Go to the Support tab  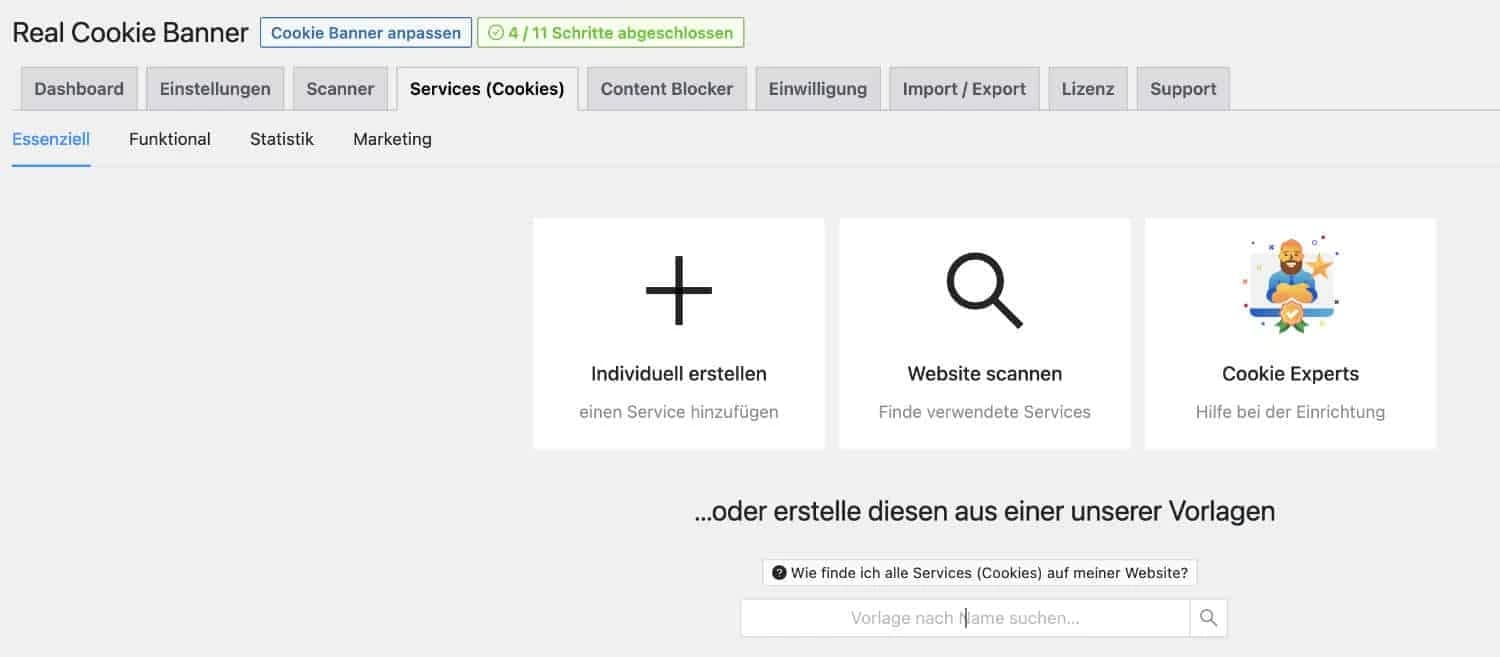[1182, 89]
